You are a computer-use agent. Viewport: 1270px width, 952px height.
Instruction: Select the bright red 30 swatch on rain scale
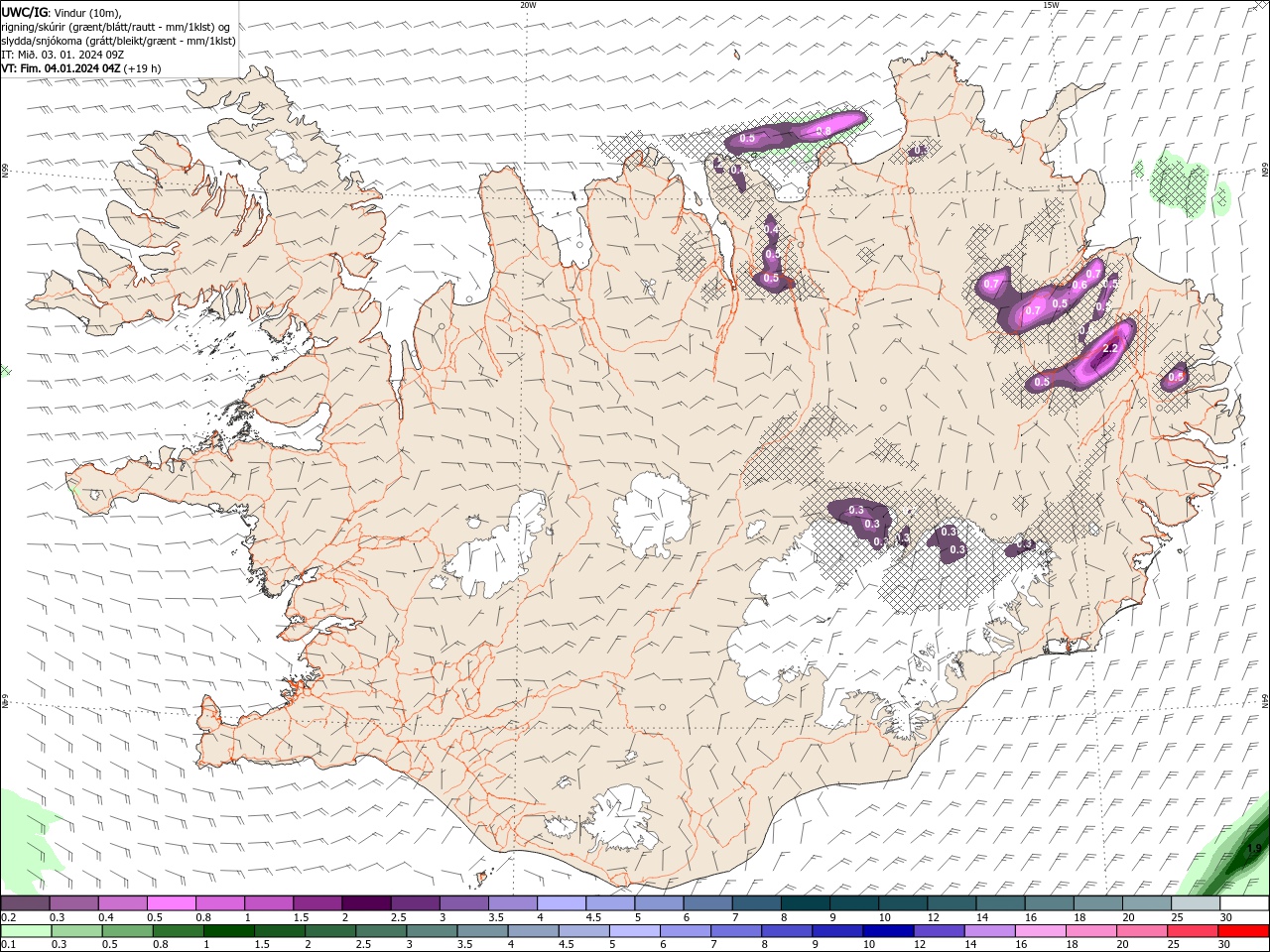(x=1243, y=930)
